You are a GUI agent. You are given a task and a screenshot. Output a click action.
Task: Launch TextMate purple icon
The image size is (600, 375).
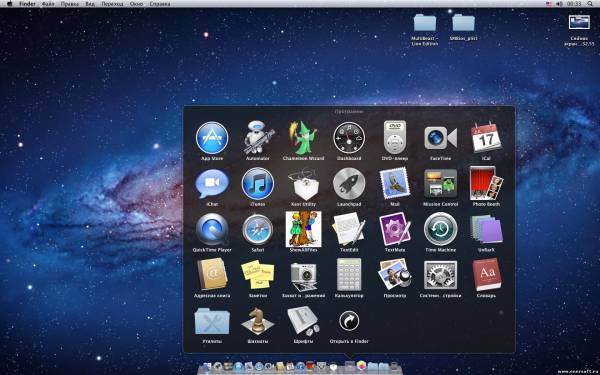(395, 229)
